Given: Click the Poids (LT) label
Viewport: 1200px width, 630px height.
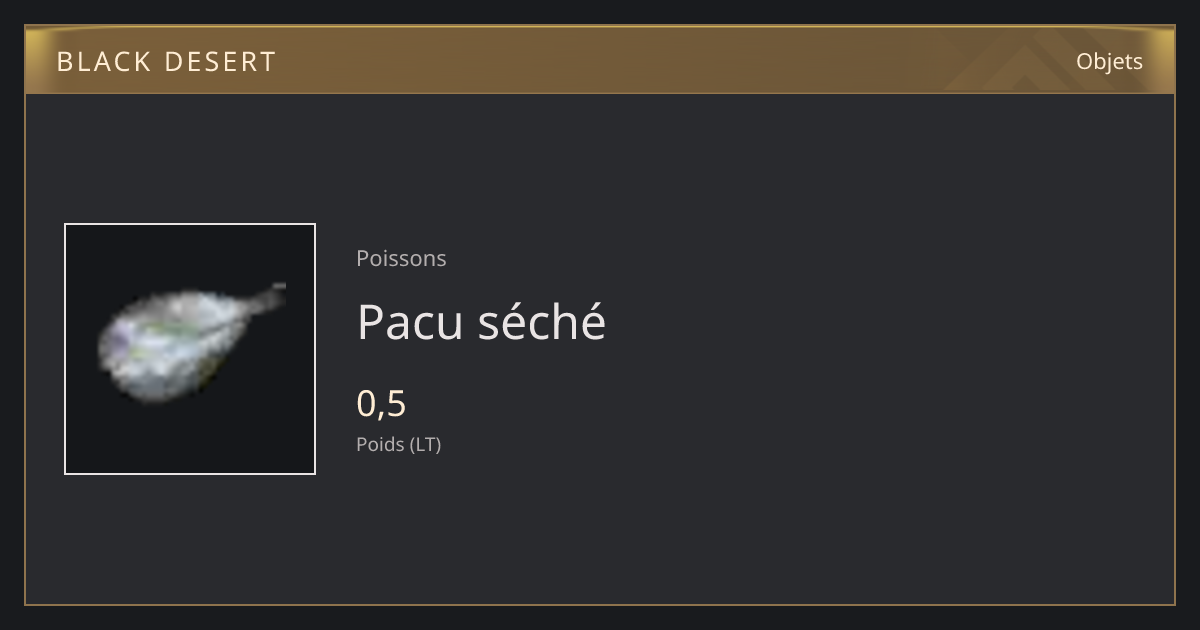Looking at the screenshot, I should (x=398, y=444).
